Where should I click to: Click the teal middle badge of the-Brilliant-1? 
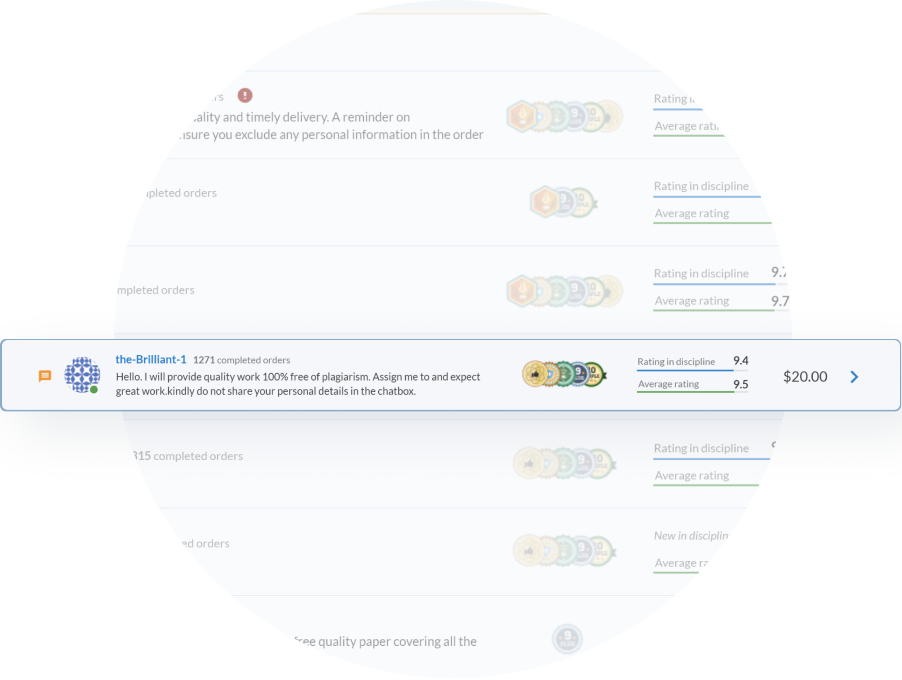[565, 375]
